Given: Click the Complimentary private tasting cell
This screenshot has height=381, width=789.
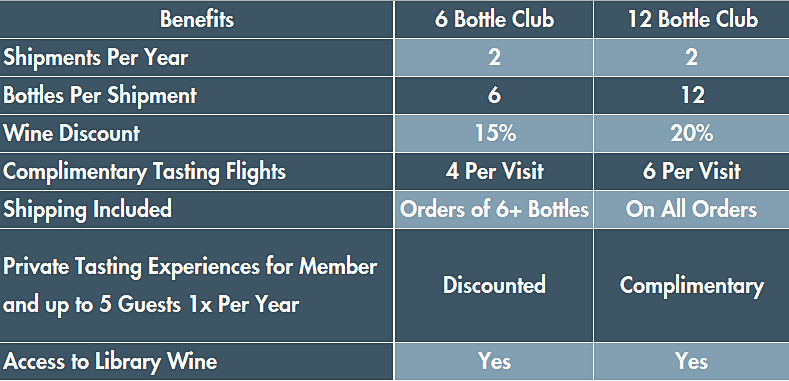Looking at the screenshot, I should (692, 285).
